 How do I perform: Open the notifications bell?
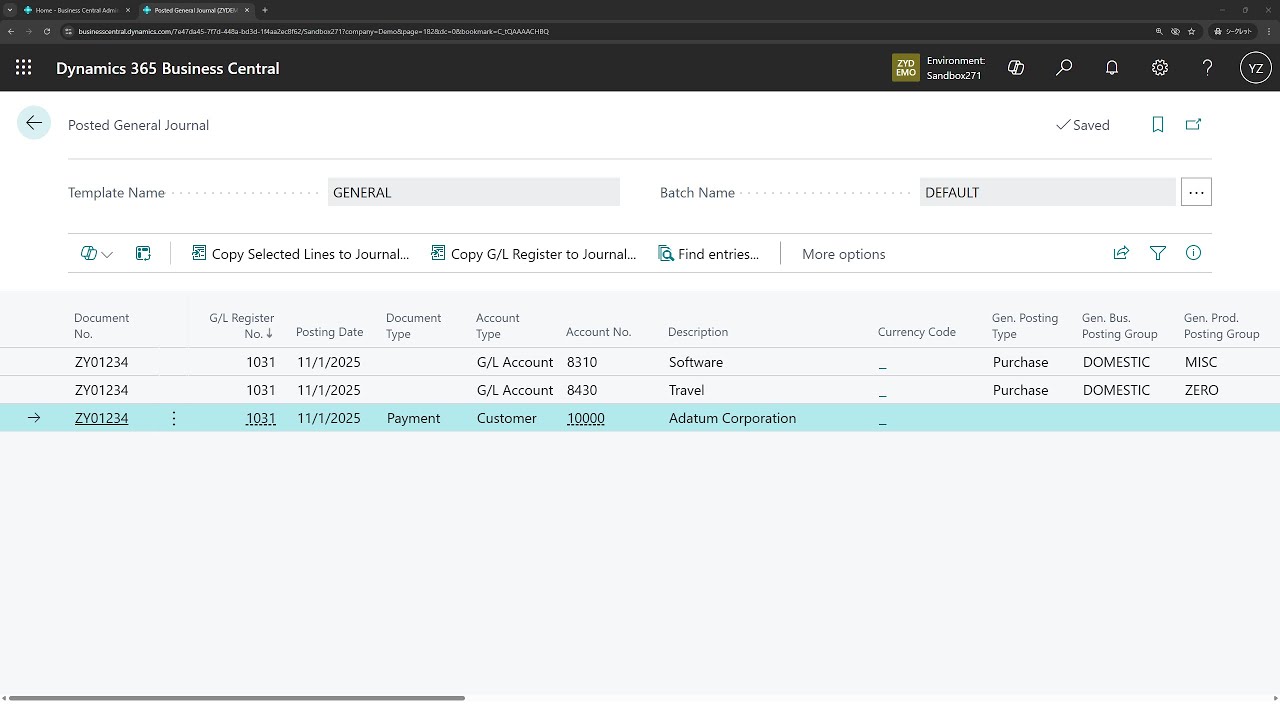pyautogui.click(x=1112, y=68)
